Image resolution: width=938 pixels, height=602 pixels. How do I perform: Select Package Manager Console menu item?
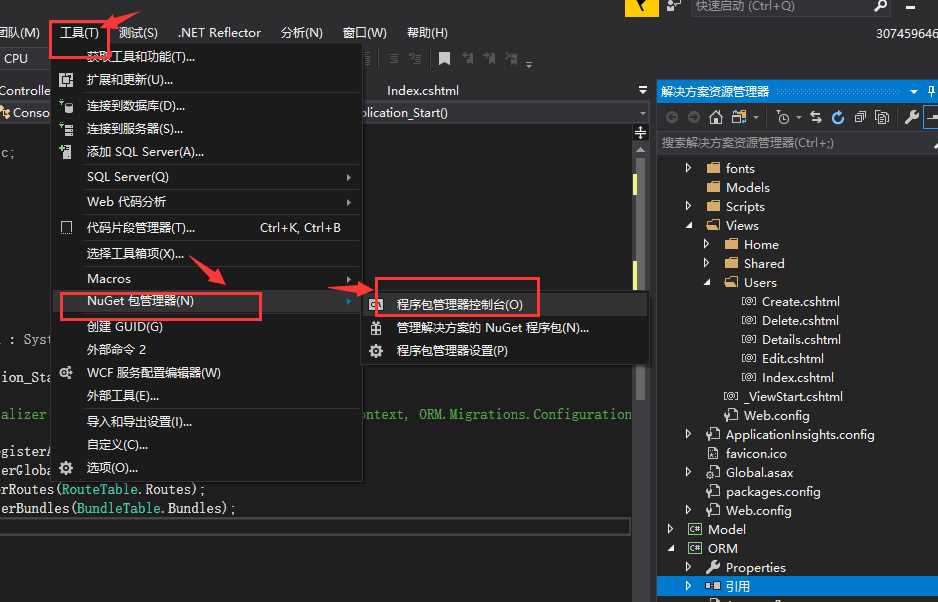(x=505, y=305)
